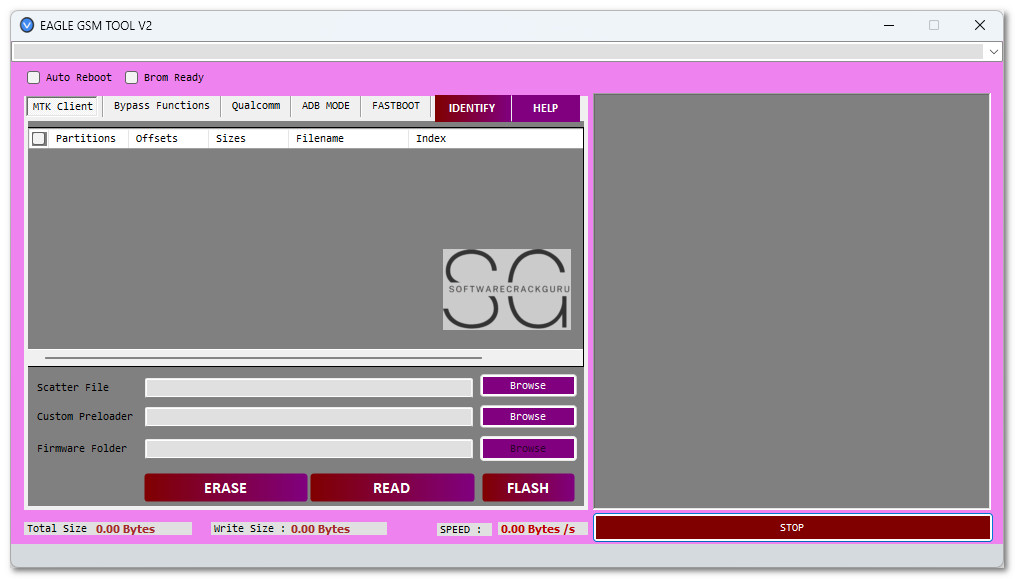The image size is (1015, 579).
Task: Click the speed 0.00 Bytes /s value
Action: click(538, 530)
